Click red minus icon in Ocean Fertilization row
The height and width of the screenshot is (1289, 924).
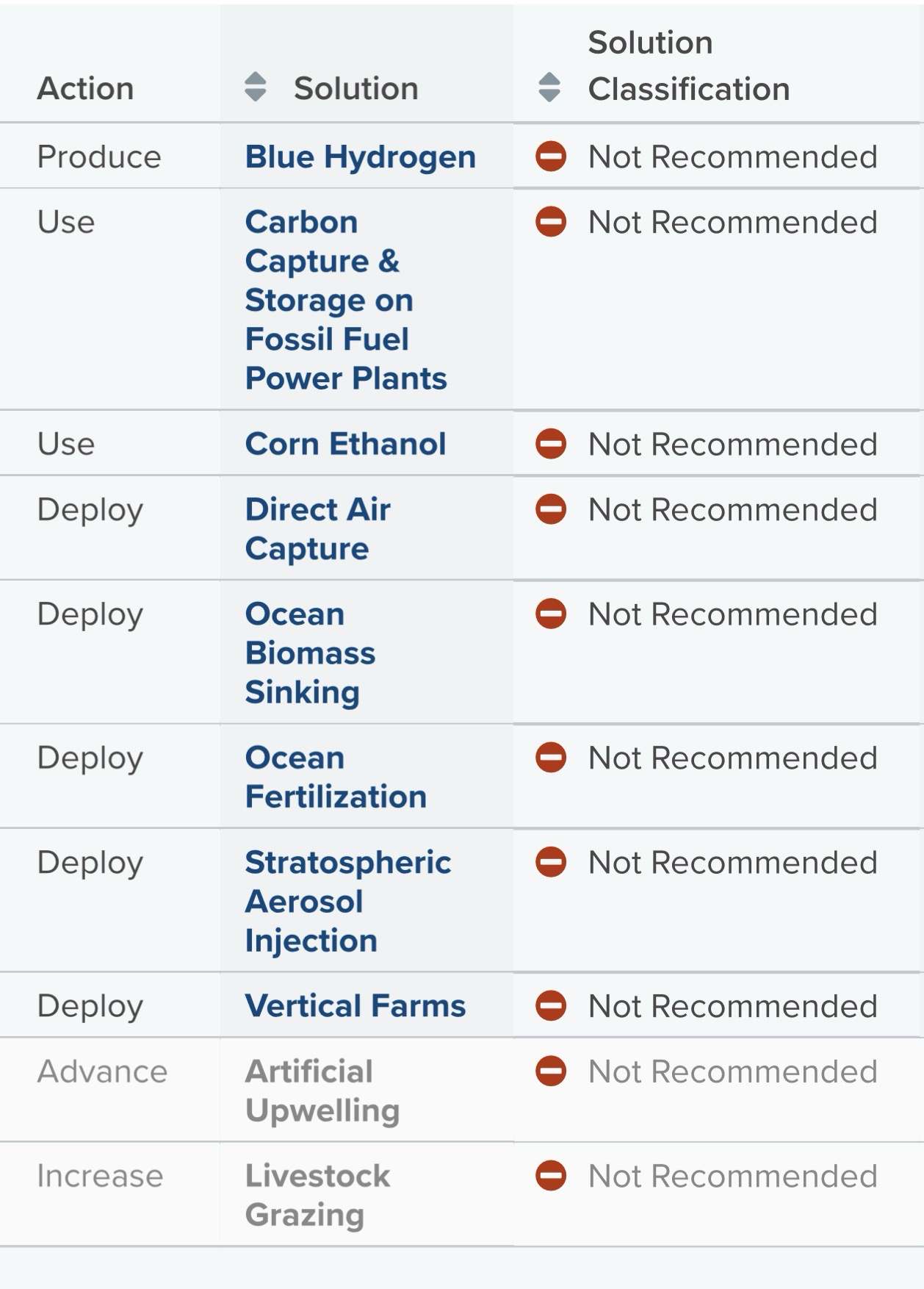551,757
